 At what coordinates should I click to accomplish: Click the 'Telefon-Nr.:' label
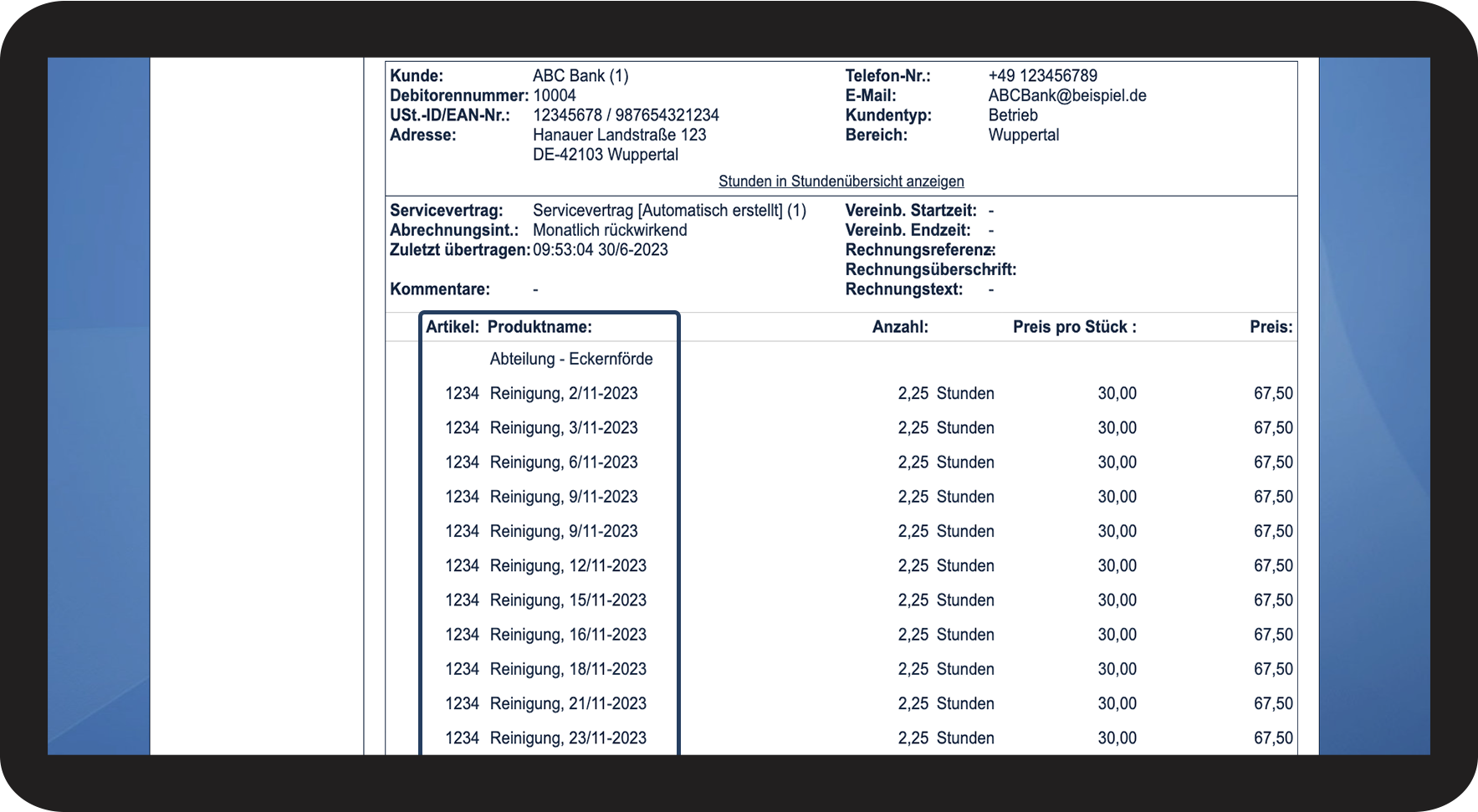887,76
